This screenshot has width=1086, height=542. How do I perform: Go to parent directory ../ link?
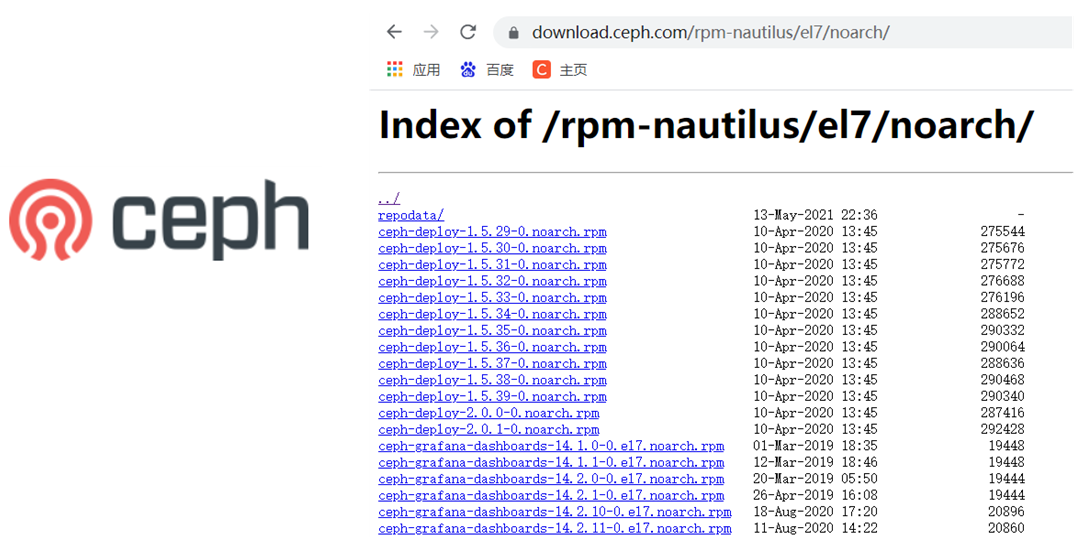(389, 199)
